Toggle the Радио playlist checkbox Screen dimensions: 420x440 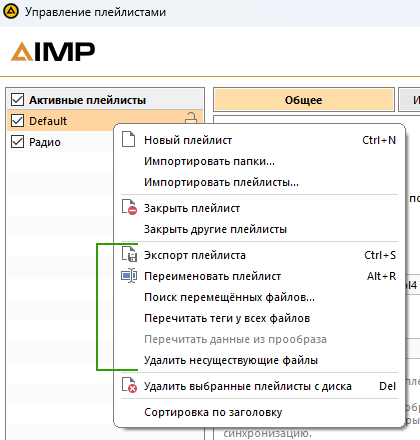(17, 142)
